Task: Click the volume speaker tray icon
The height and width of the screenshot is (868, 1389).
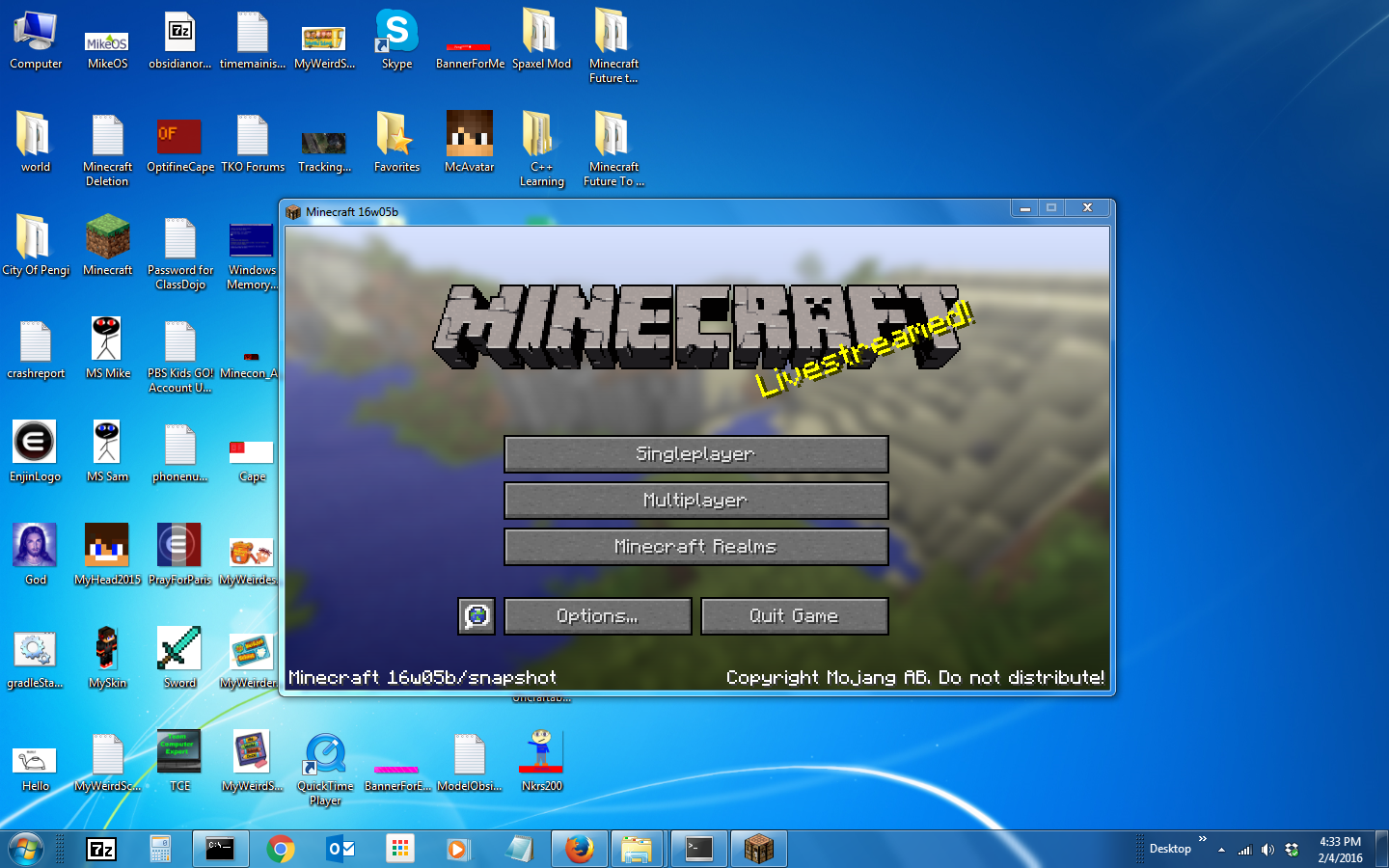Action: [1267, 850]
